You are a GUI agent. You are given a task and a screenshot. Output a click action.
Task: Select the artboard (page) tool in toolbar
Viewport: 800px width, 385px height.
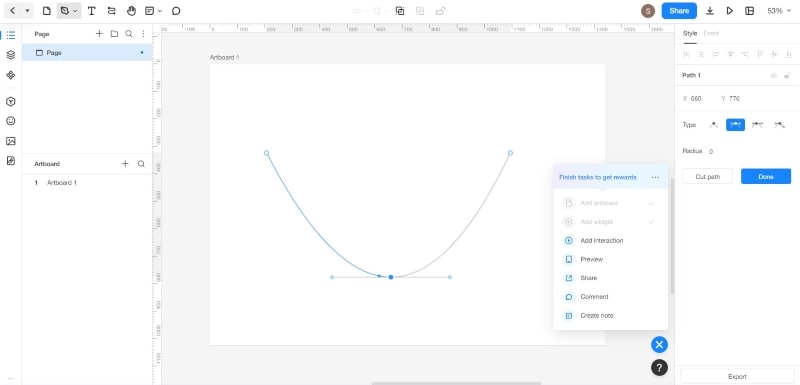click(x=46, y=11)
